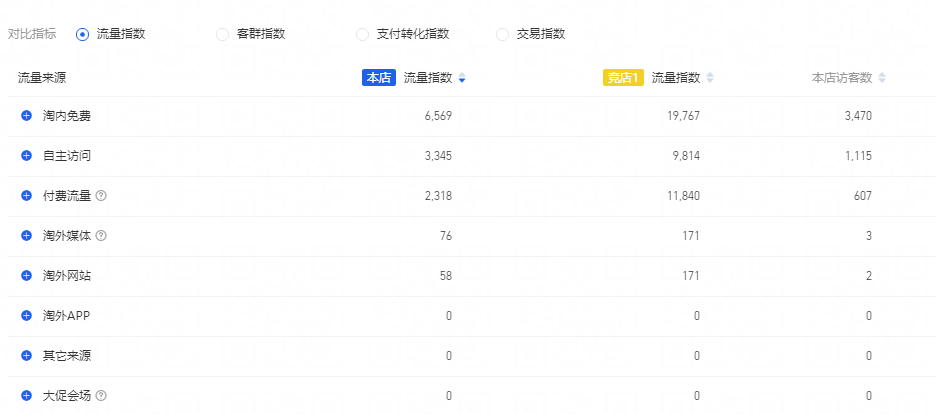Screen dimensions: 936x414
Task: Select the 支付转化指数 radio button
Action: tap(362, 35)
